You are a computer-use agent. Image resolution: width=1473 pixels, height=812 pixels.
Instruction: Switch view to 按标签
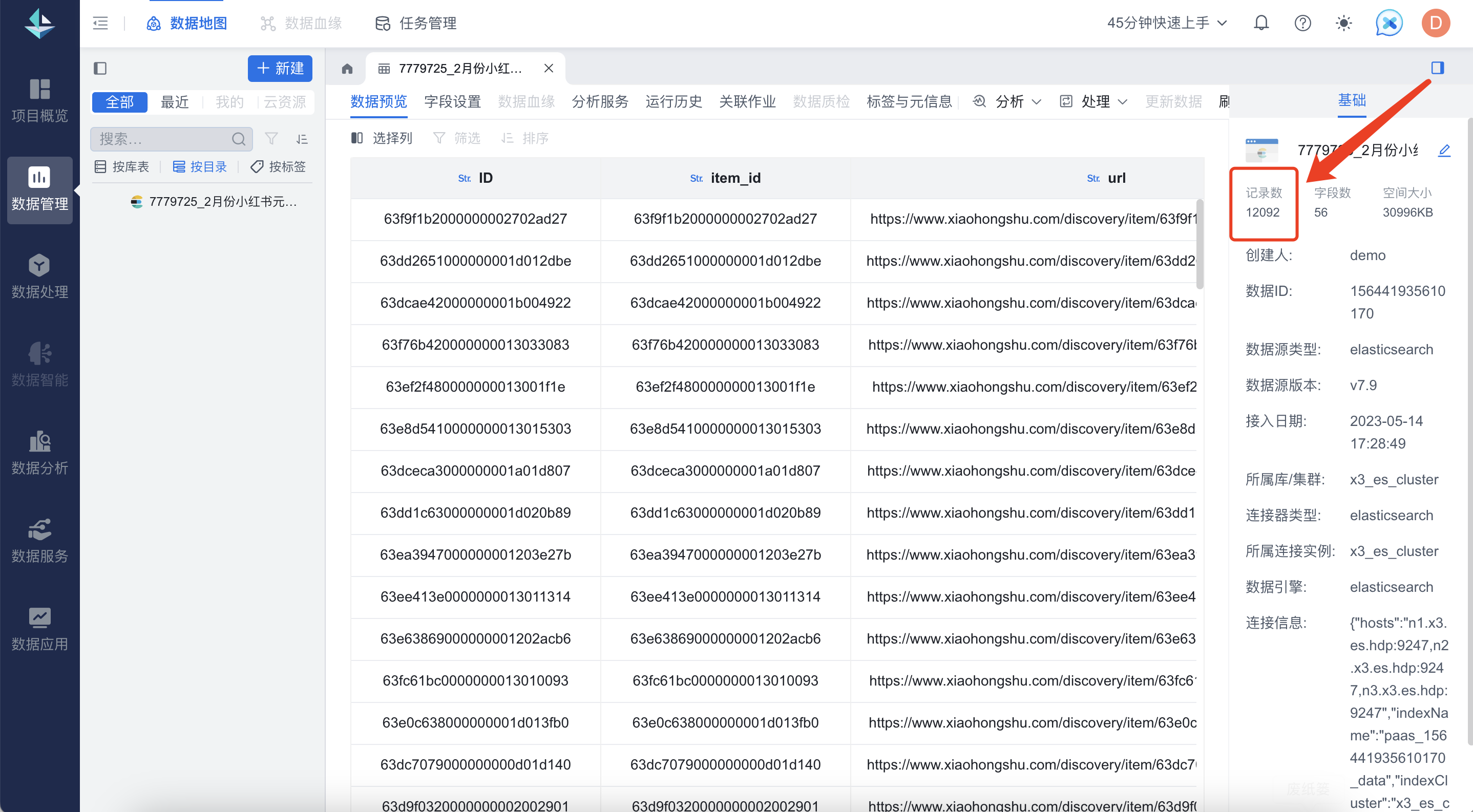pos(278,167)
